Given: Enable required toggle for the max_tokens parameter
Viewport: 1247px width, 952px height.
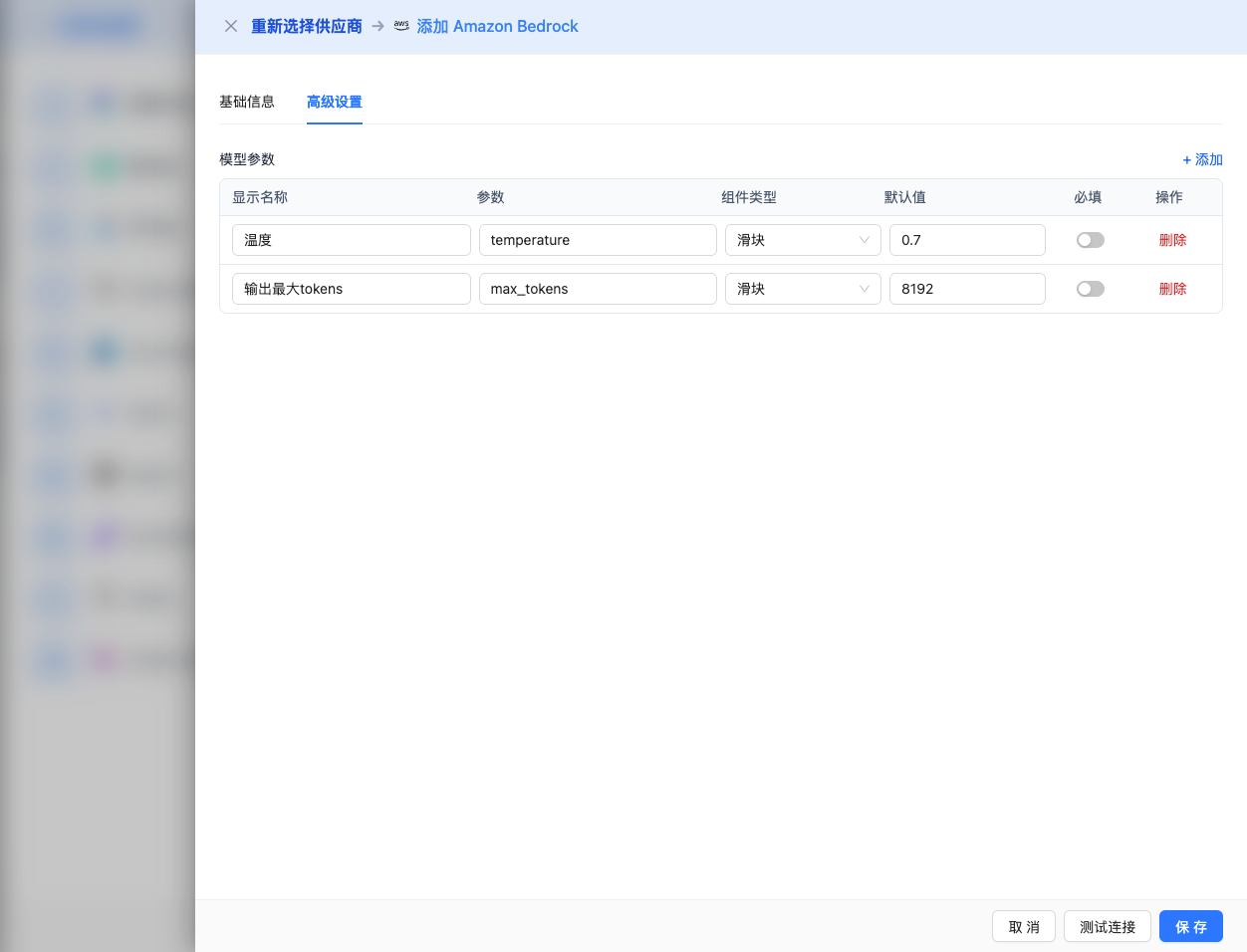Looking at the screenshot, I should coord(1090,289).
